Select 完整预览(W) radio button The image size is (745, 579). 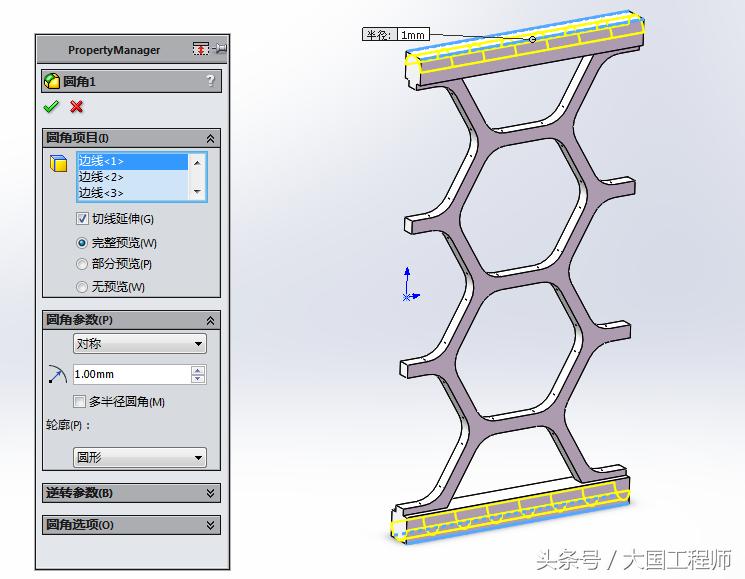(82, 243)
